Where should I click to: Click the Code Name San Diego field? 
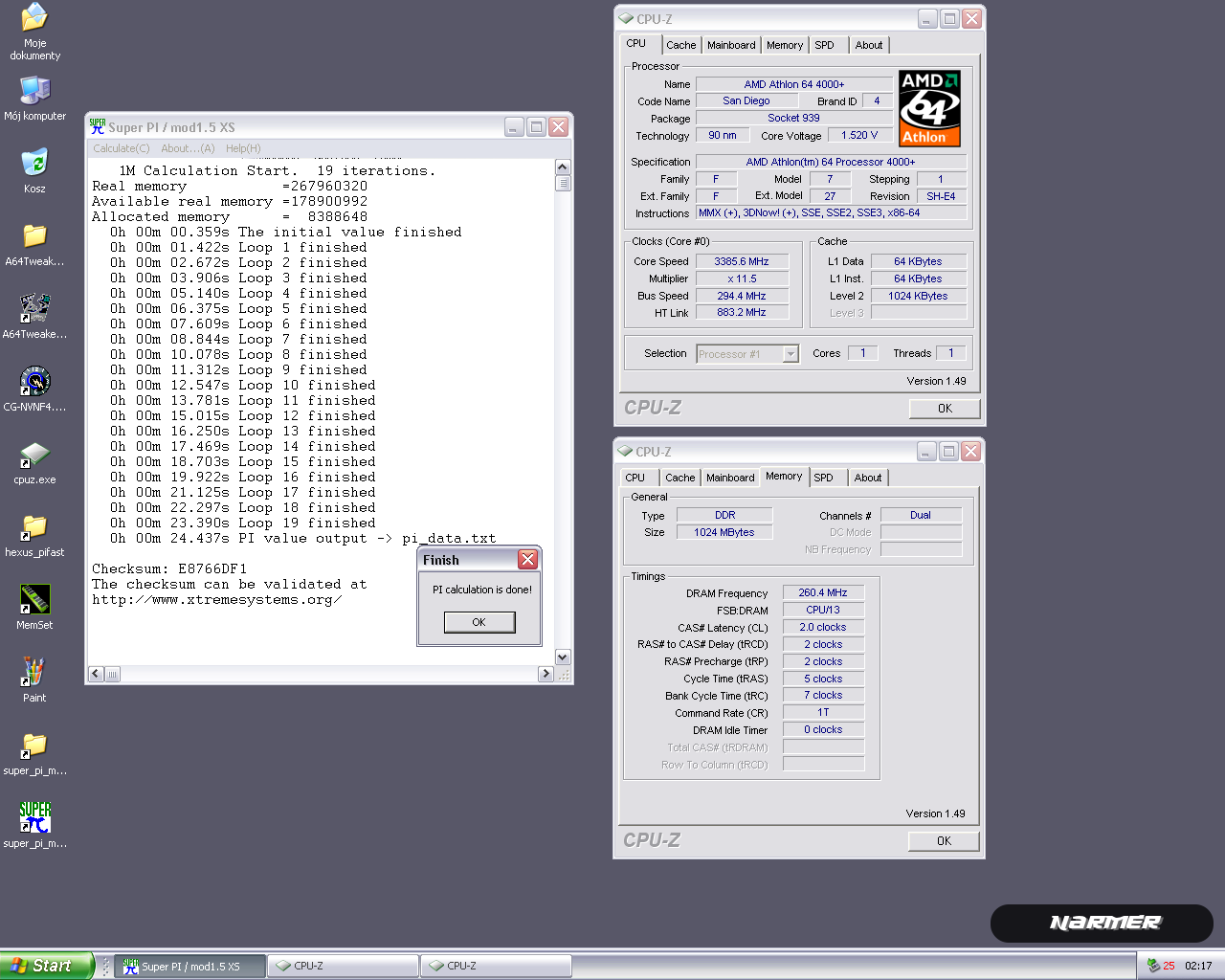pyautogui.click(x=746, y=100)
